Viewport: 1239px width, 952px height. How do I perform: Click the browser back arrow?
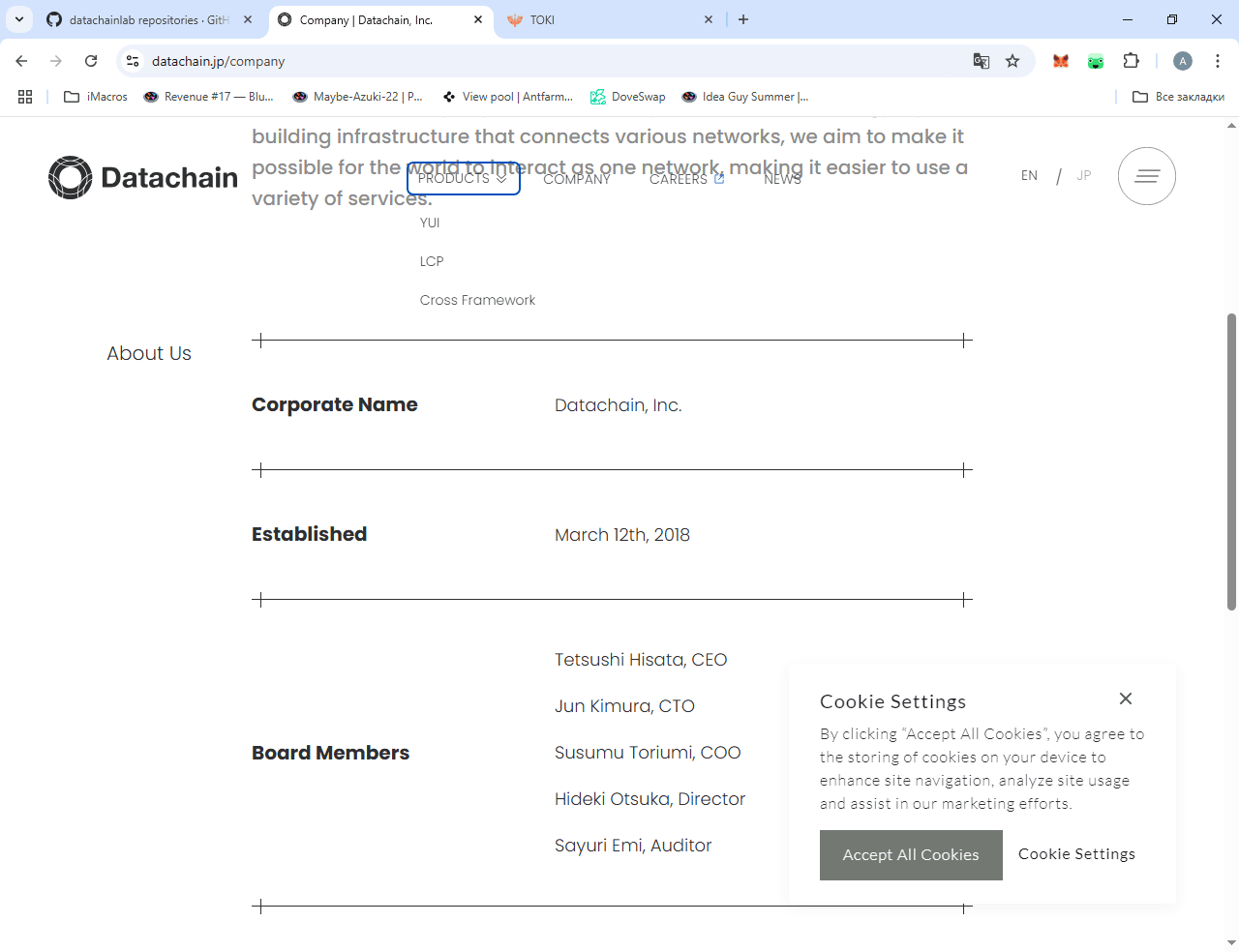[x=21, y=61]
